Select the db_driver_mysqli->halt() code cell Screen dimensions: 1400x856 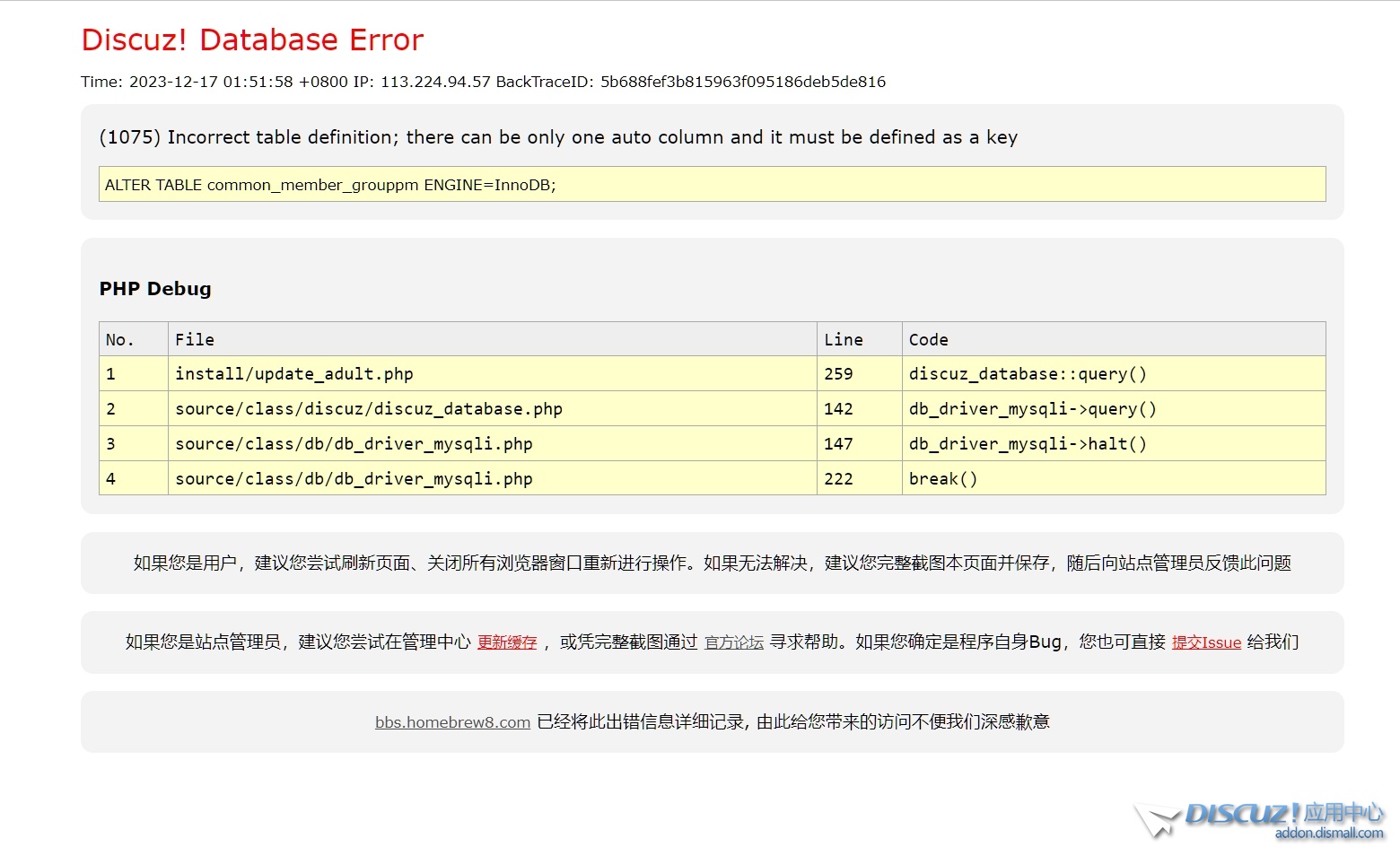click(x=1028, y=444)
